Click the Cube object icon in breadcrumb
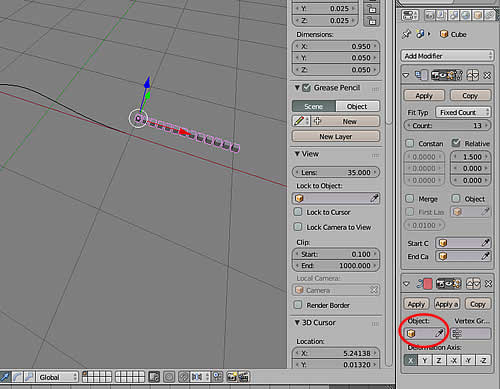This screenshot has height=389, width=500. pos(444,34)
